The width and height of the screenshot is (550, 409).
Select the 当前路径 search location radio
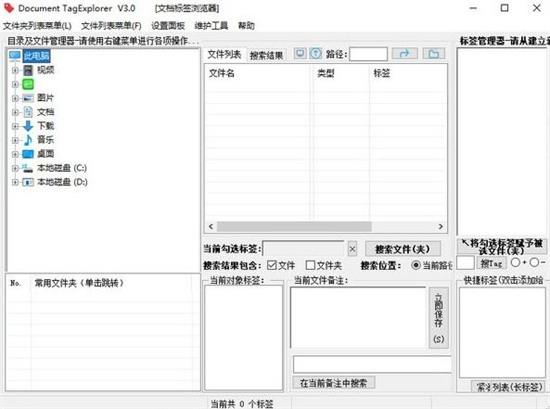(x=416, y=265)
